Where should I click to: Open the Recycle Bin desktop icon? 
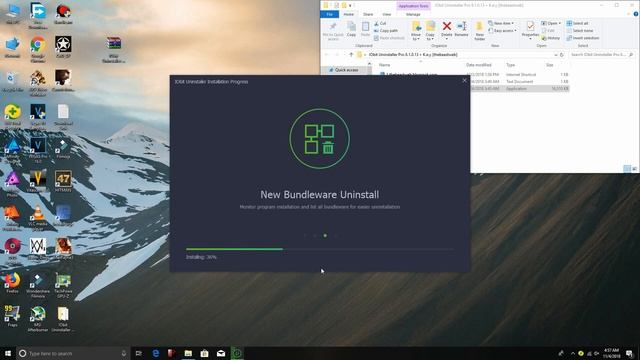click(12, 82)
